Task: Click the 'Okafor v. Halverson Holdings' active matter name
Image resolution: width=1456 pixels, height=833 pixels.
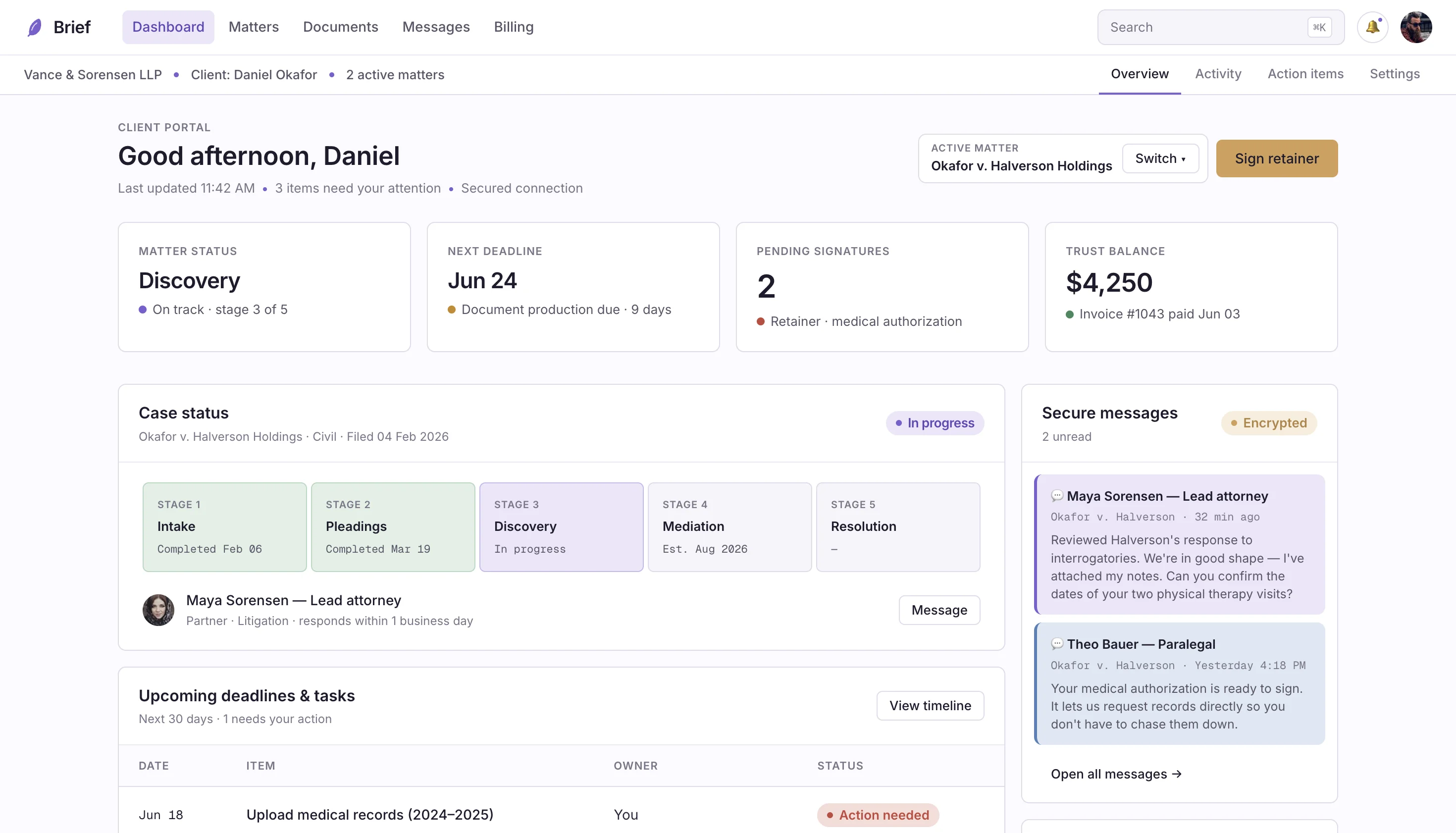Action: coord(1021,166)
